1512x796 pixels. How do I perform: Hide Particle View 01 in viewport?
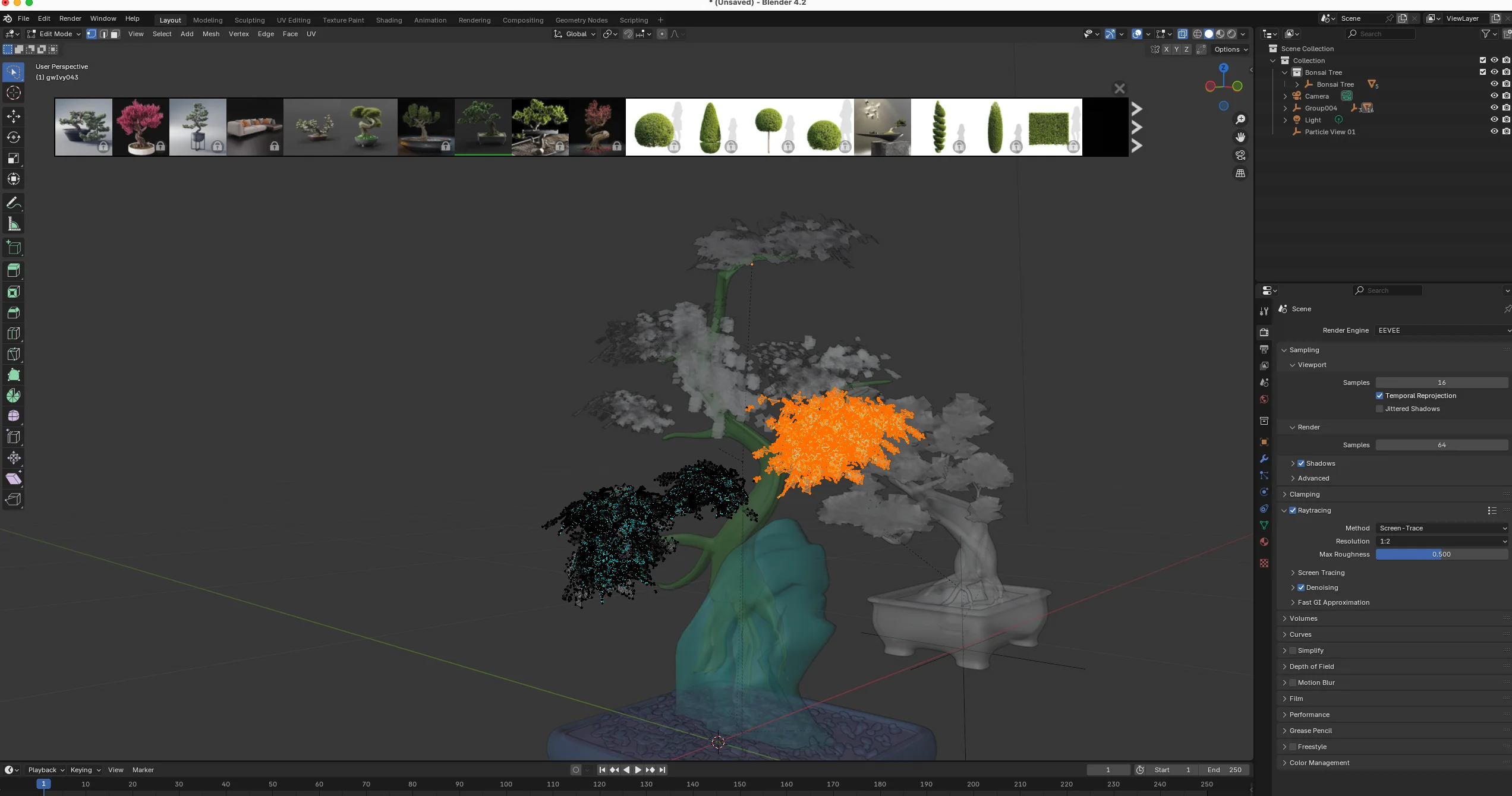[x=1494, y=131]
